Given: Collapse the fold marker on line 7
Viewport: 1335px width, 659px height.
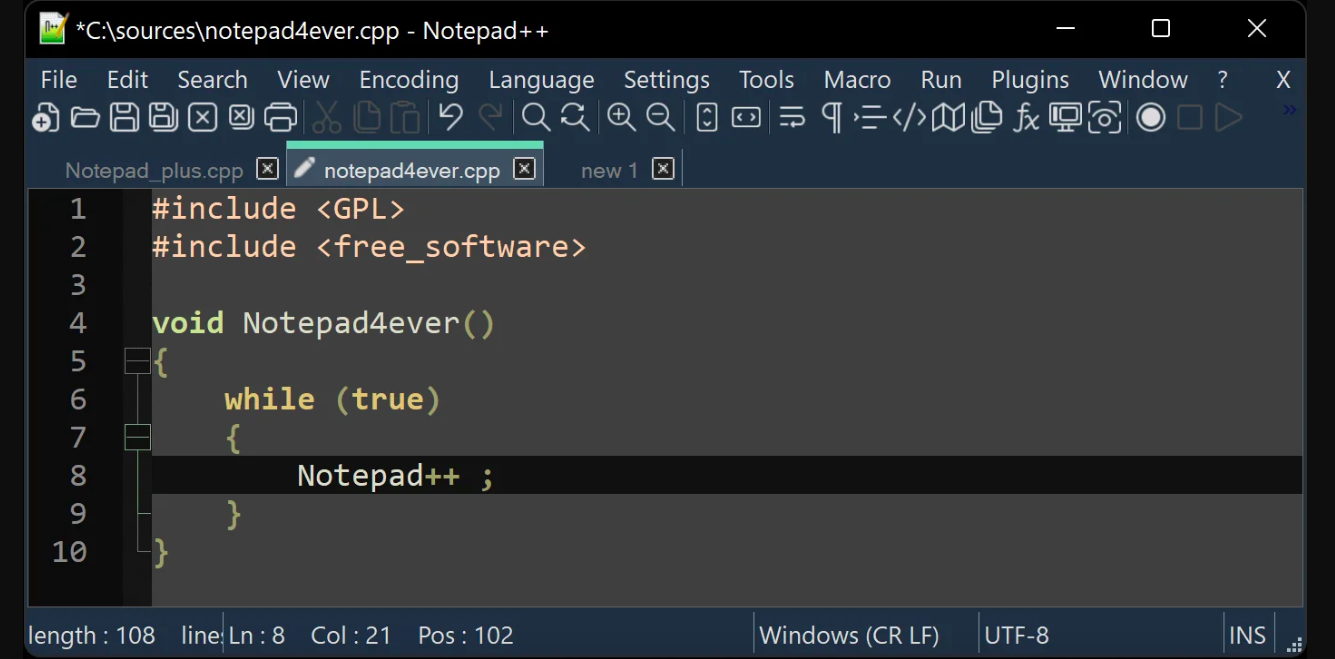Looking at the screenshot, I should click(137, 437).
